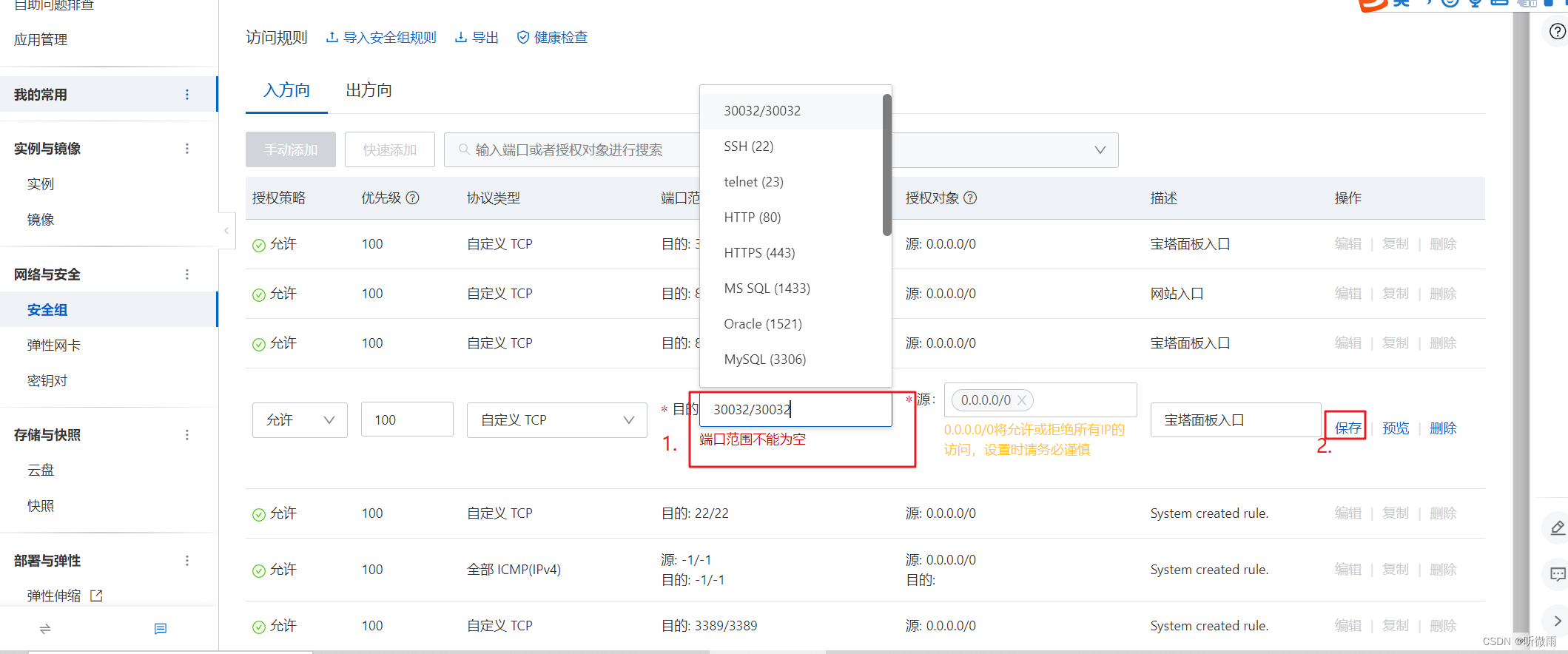The width and height of the screenshot is (1568, 654).
Task: Open the 存储与快照 section options menu
Action: point(186,435)
